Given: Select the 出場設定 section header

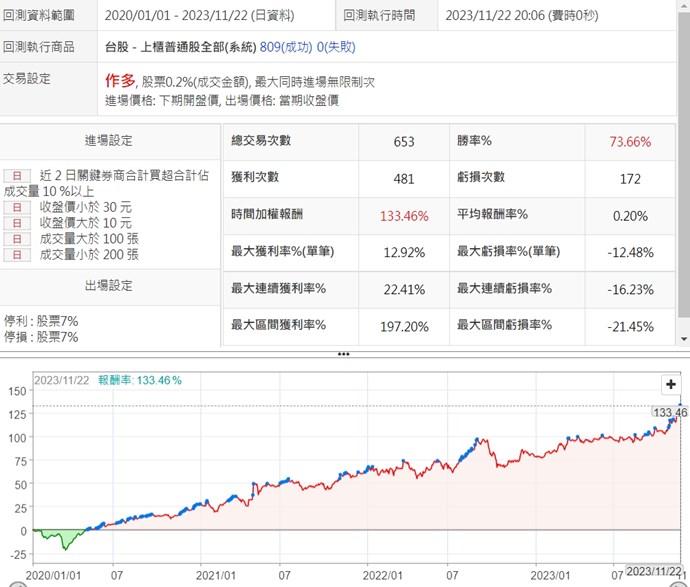Looking at the screenshot, I should point(109,286).
